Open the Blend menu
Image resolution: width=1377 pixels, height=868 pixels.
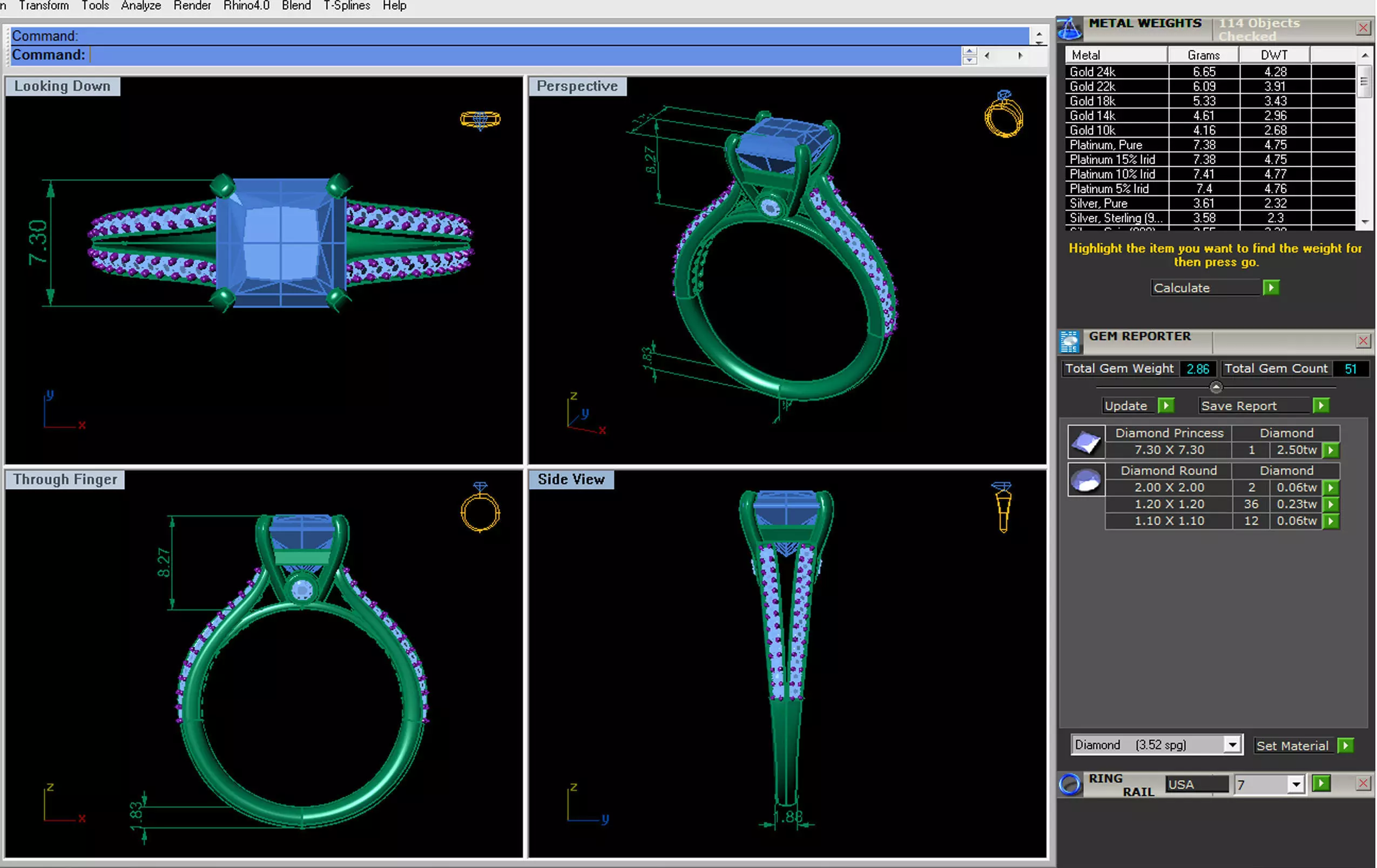coord(296,6)
